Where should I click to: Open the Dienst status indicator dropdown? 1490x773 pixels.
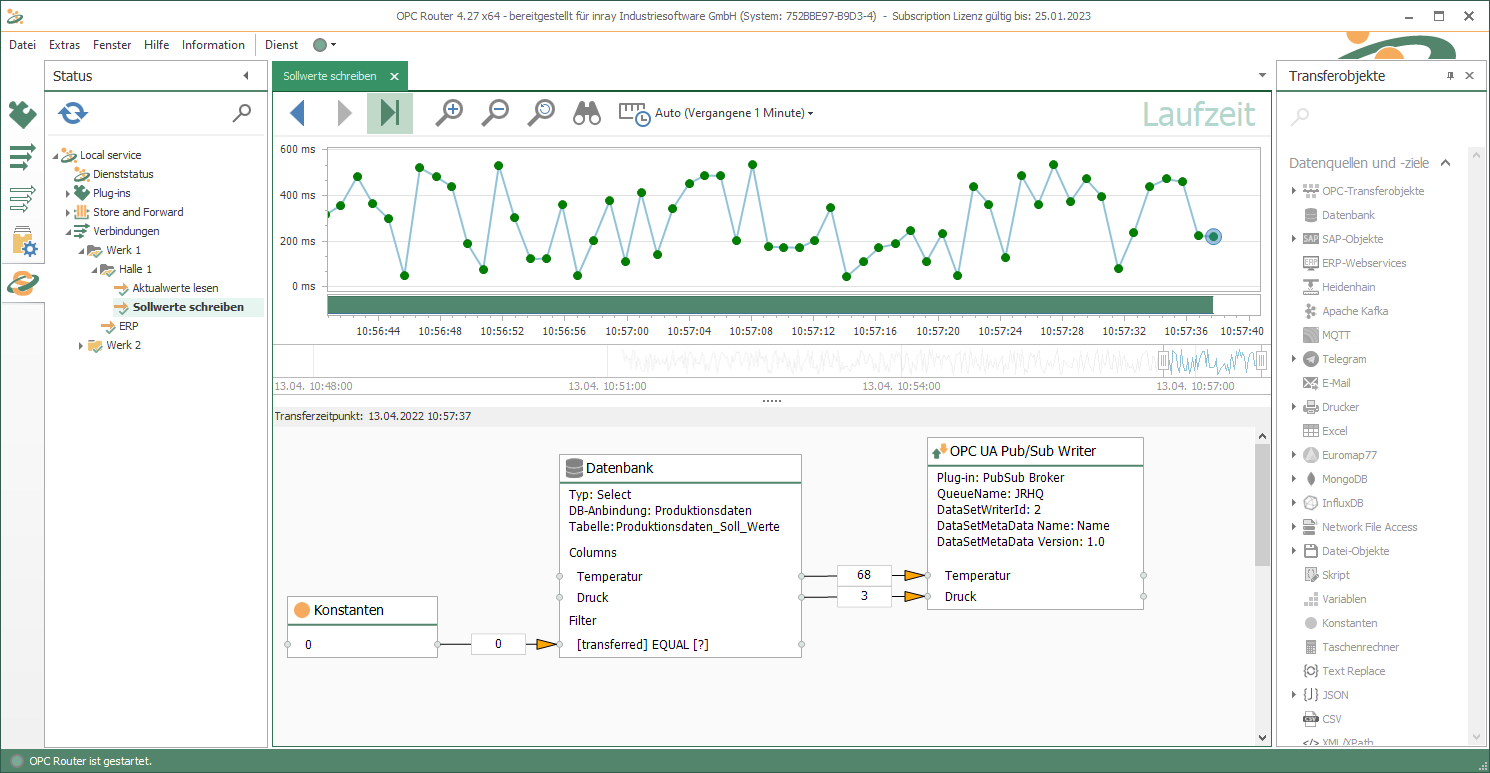(x=325, y=45)
